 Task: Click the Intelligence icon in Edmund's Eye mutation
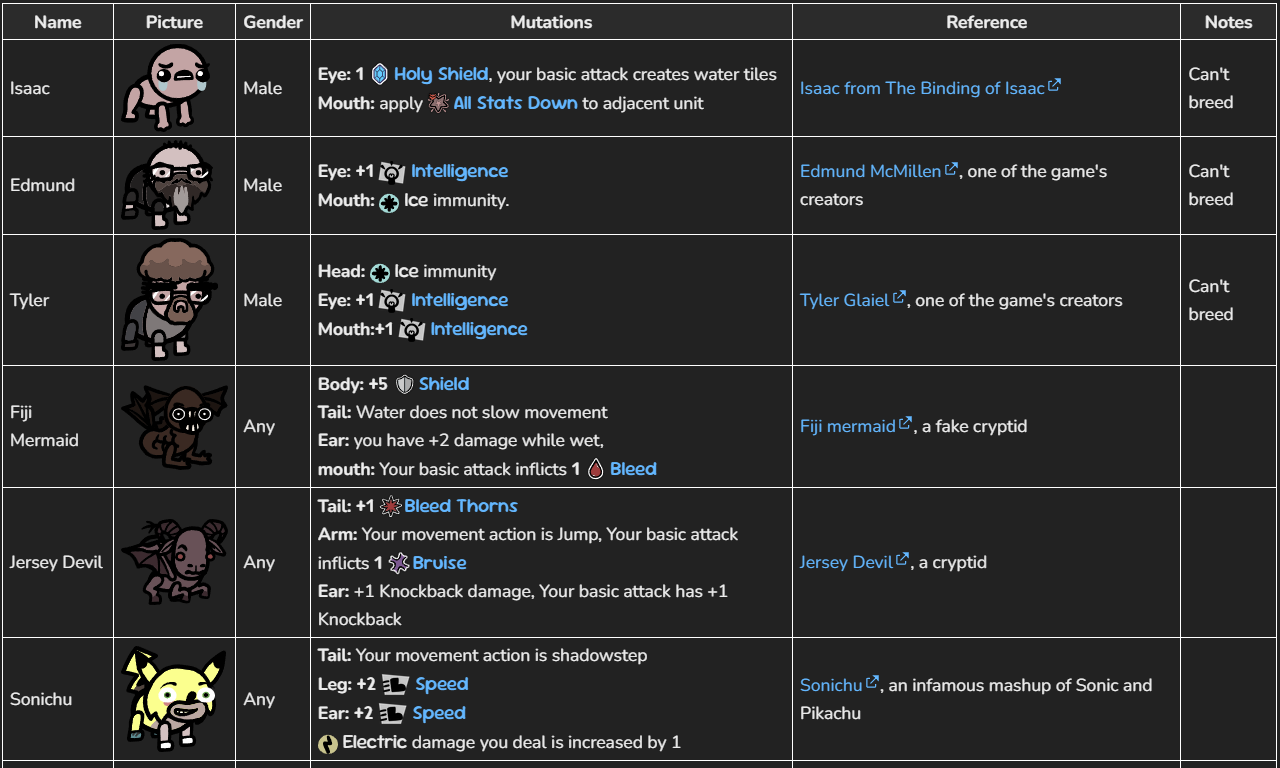[x=392, y=172]
